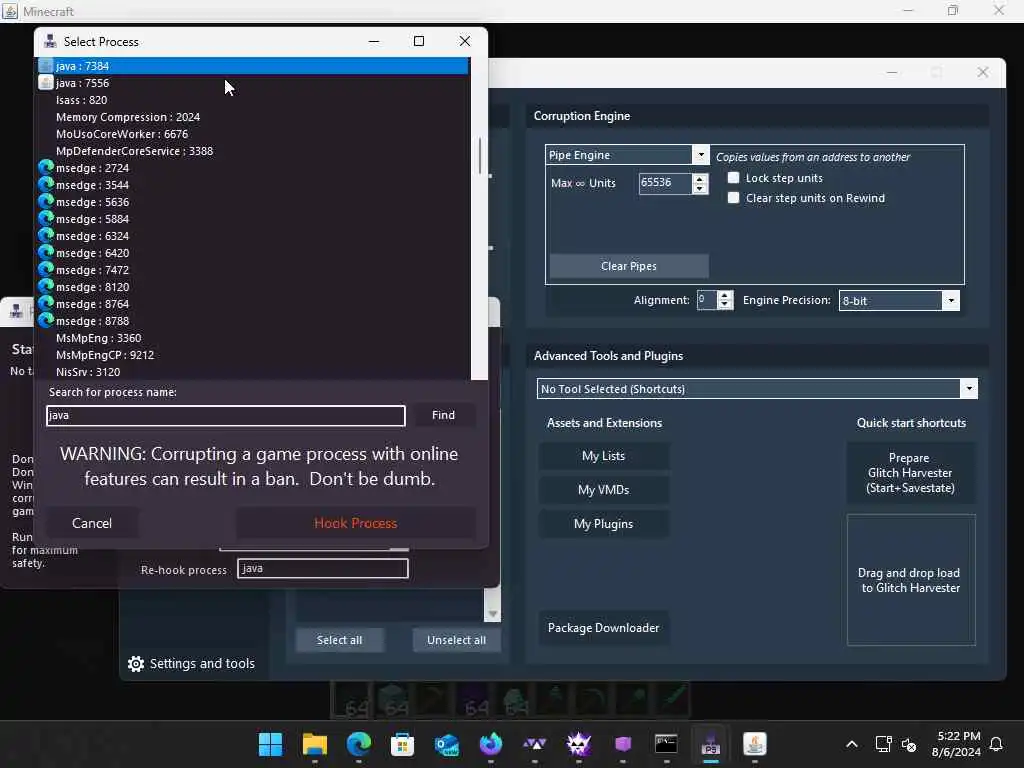Open Microsoft Edge from taskbar

tap(359, 744)
